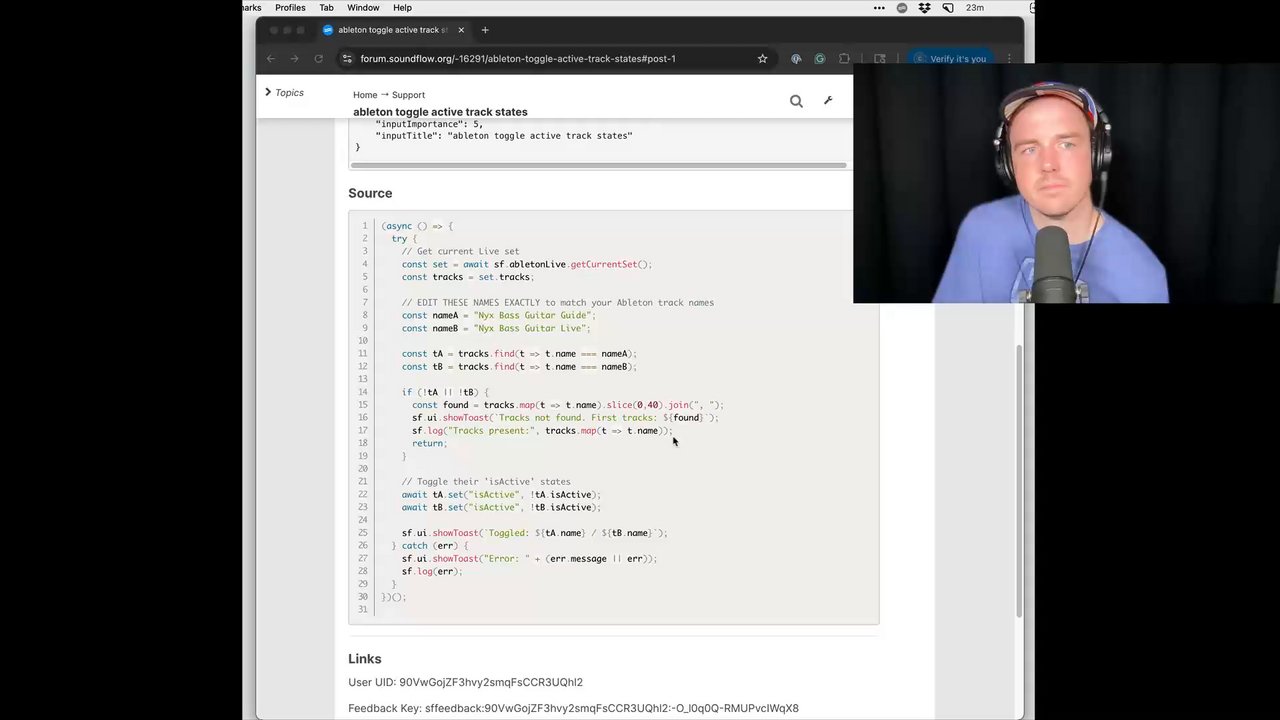The image size is (1280, 720).
Task: Click the 'Tracks not found' showToast line
Action: pos(565,417)
